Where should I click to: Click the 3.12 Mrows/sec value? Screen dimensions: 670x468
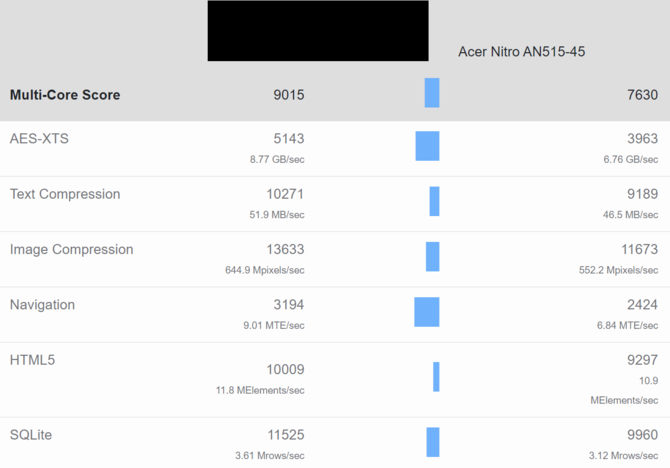tap(623, 456)
